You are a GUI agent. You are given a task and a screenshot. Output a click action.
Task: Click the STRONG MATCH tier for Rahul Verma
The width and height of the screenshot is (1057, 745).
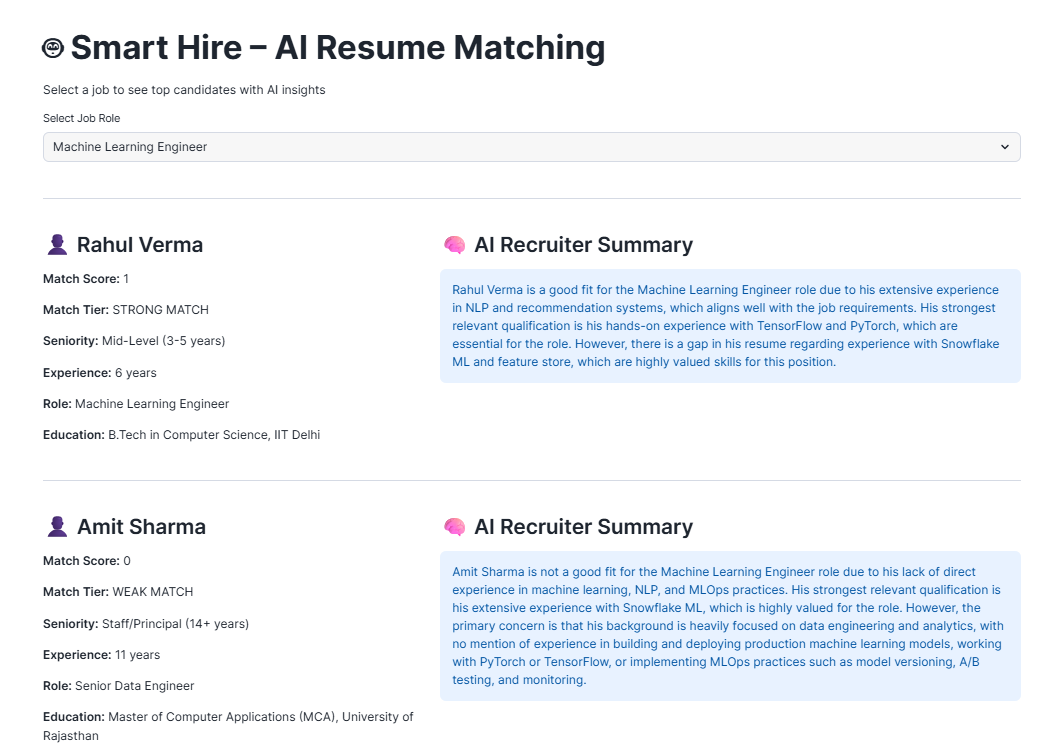point(160,310)
